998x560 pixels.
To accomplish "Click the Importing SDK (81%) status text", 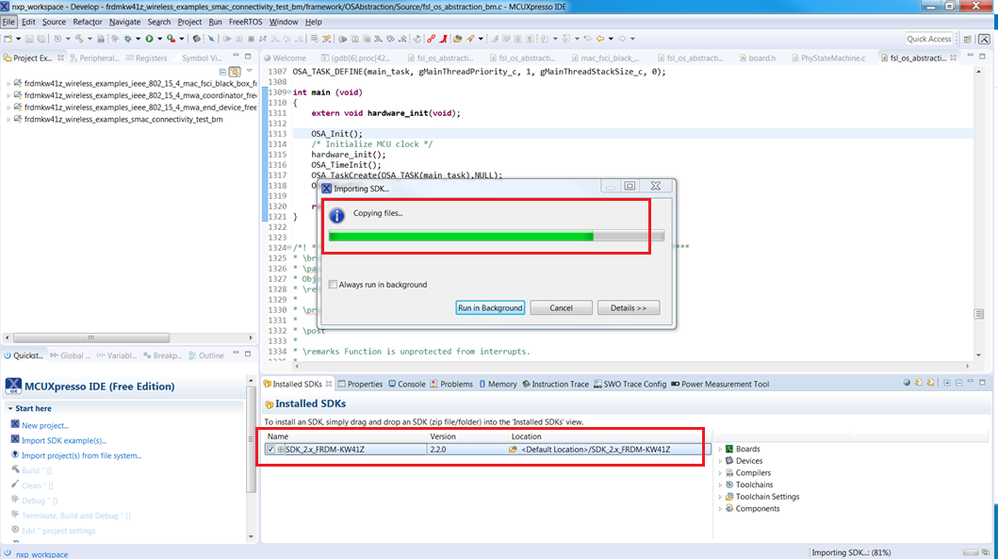I will [x=851, y=552].
